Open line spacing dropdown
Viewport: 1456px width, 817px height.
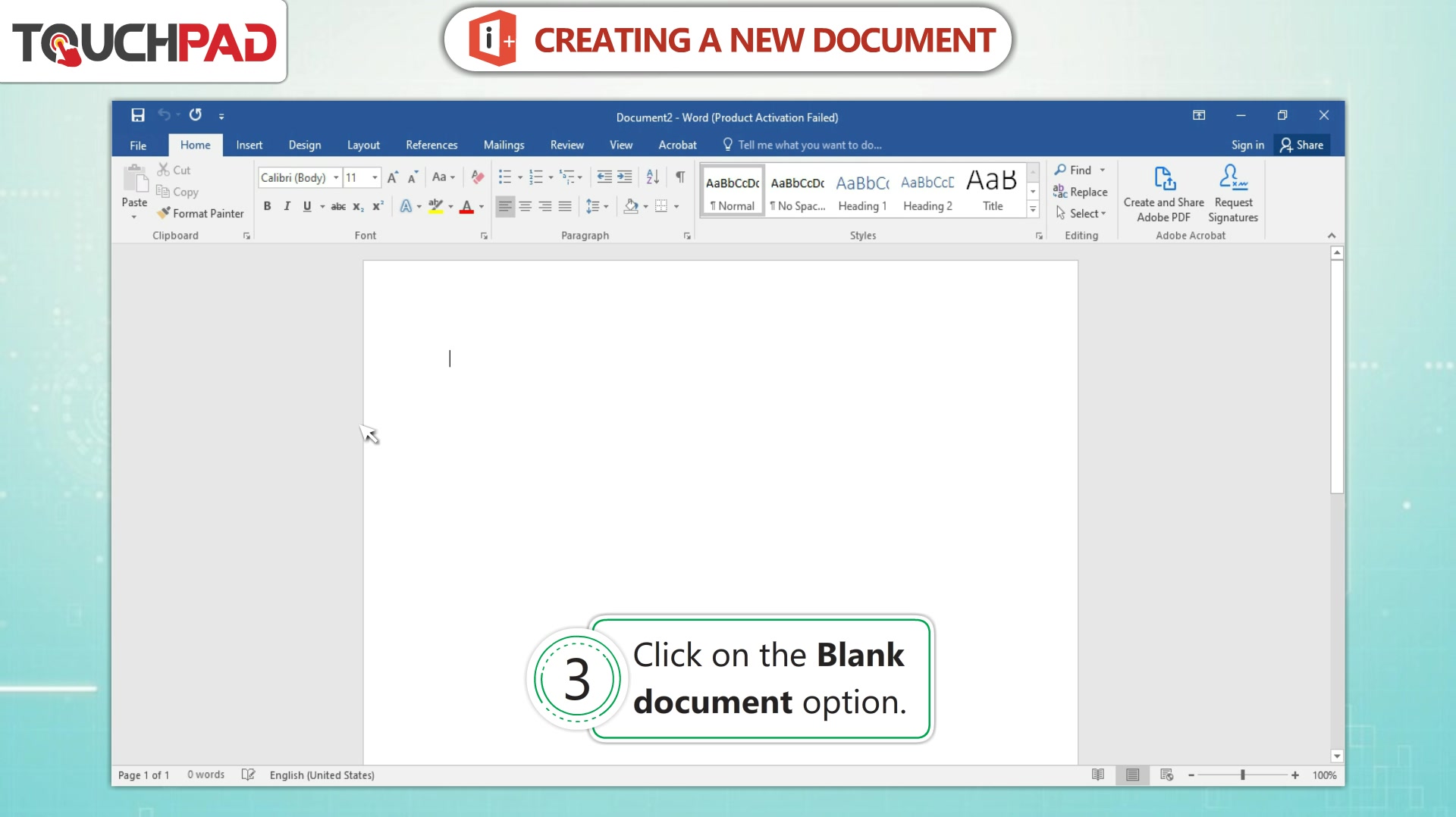[598, 206]
